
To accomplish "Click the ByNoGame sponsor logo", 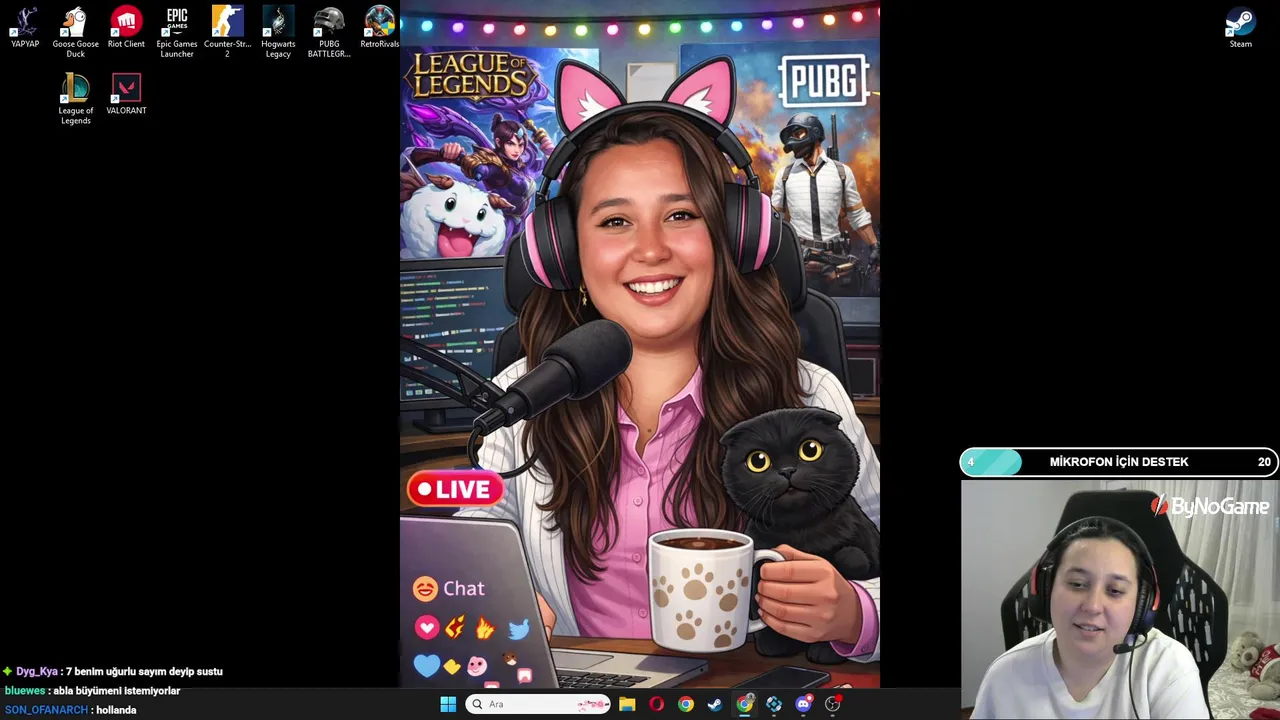I will [x=1211, y=507].
